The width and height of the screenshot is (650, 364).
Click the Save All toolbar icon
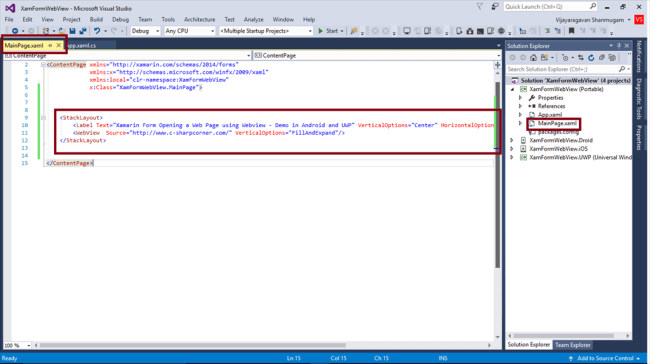click(83, 31)
